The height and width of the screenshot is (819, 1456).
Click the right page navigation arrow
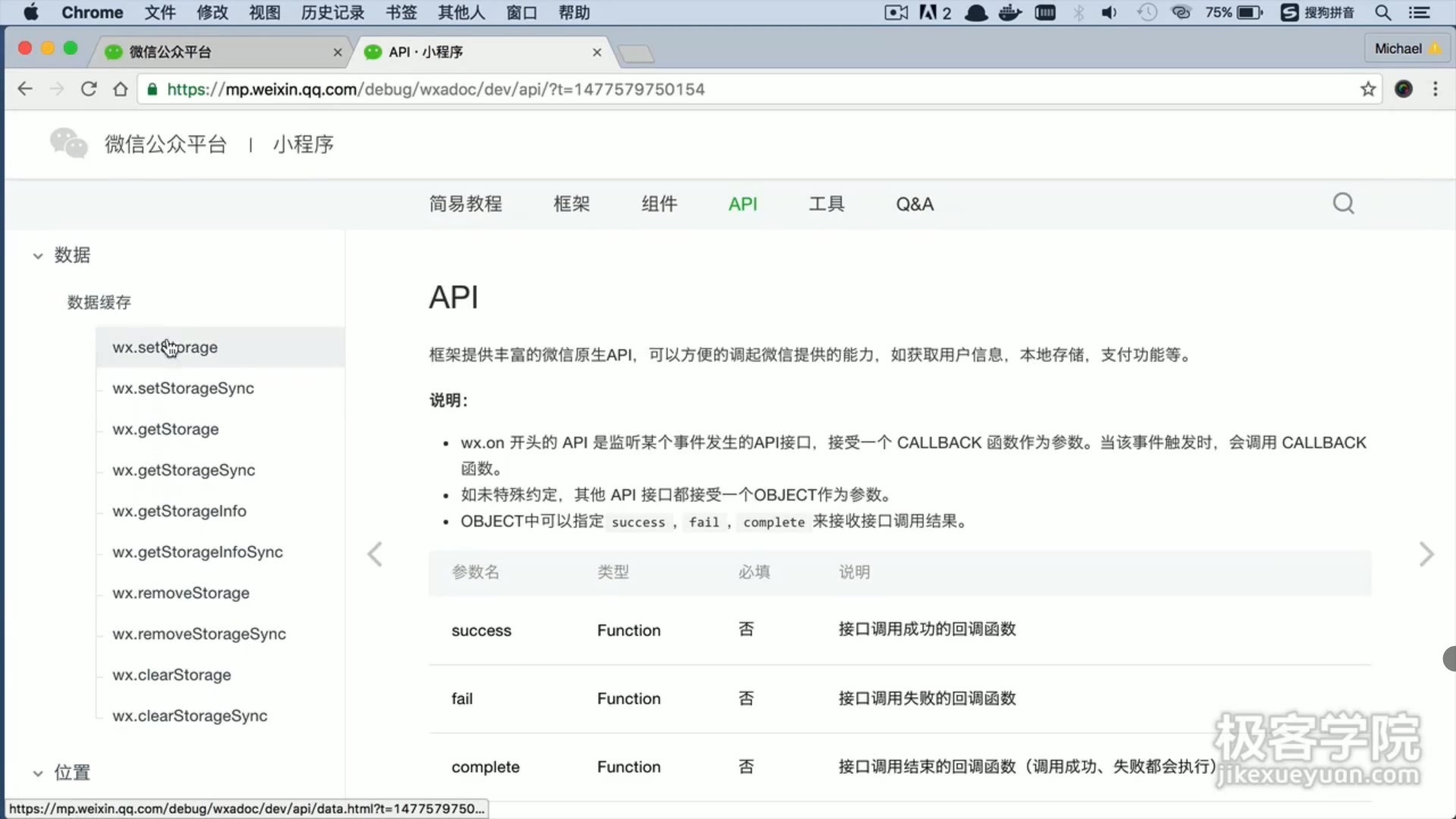click(1427, 554)
